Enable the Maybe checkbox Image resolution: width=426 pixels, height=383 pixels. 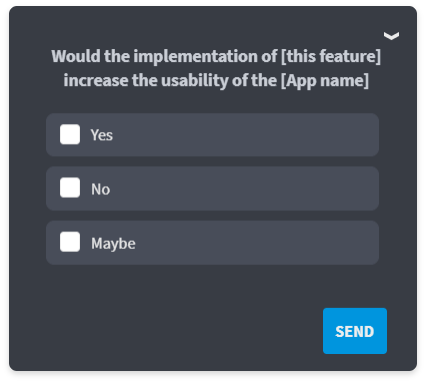click(x=70, y=242)
